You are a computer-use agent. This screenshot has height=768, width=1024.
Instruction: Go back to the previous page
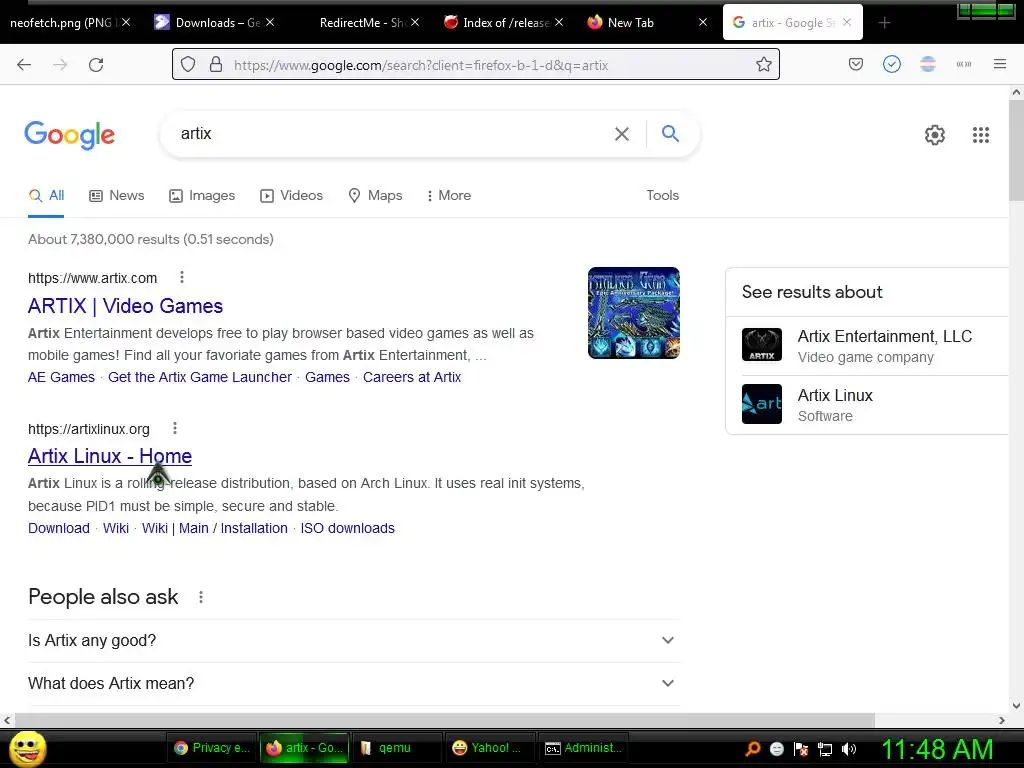coord(24,65)
